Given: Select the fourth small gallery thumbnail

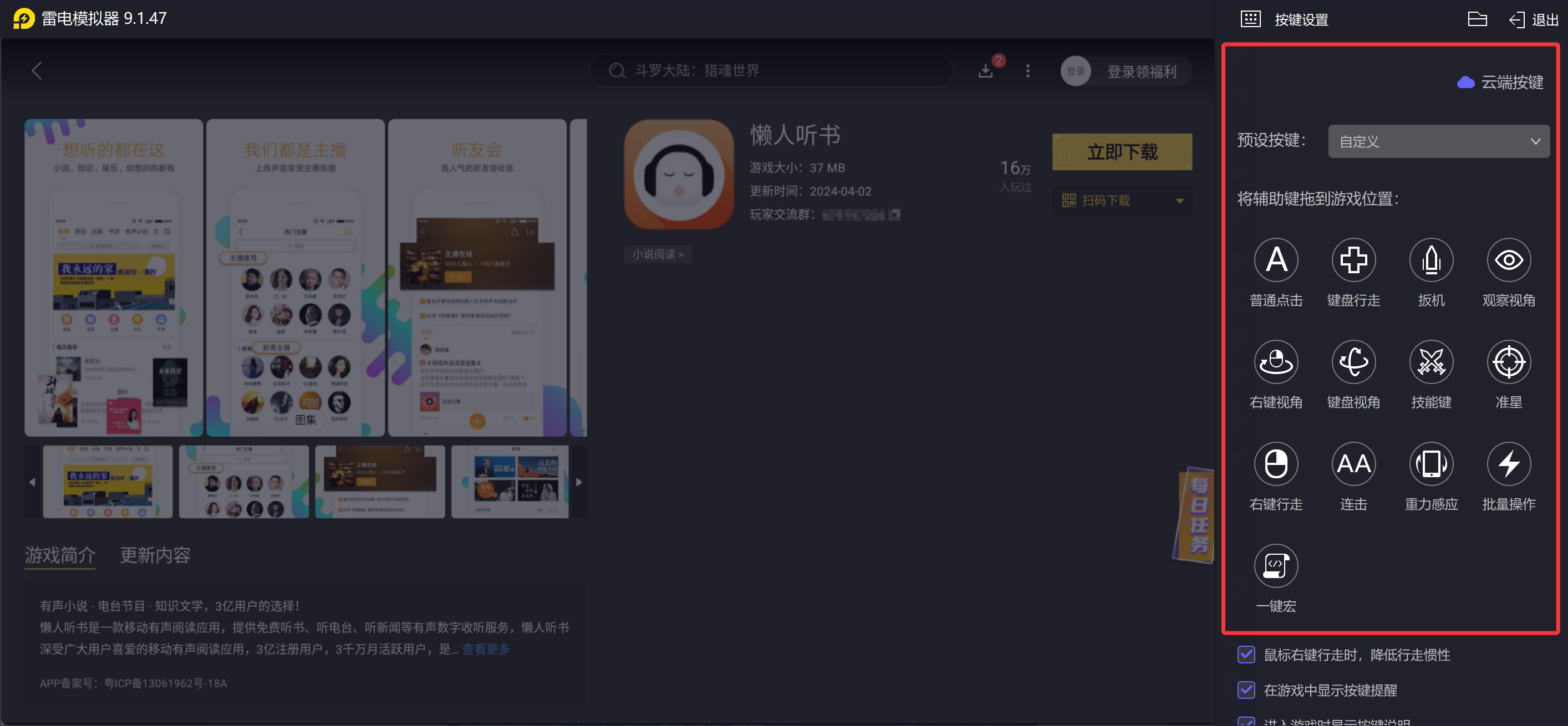Looking at the screenshot, I should [510, 482].
